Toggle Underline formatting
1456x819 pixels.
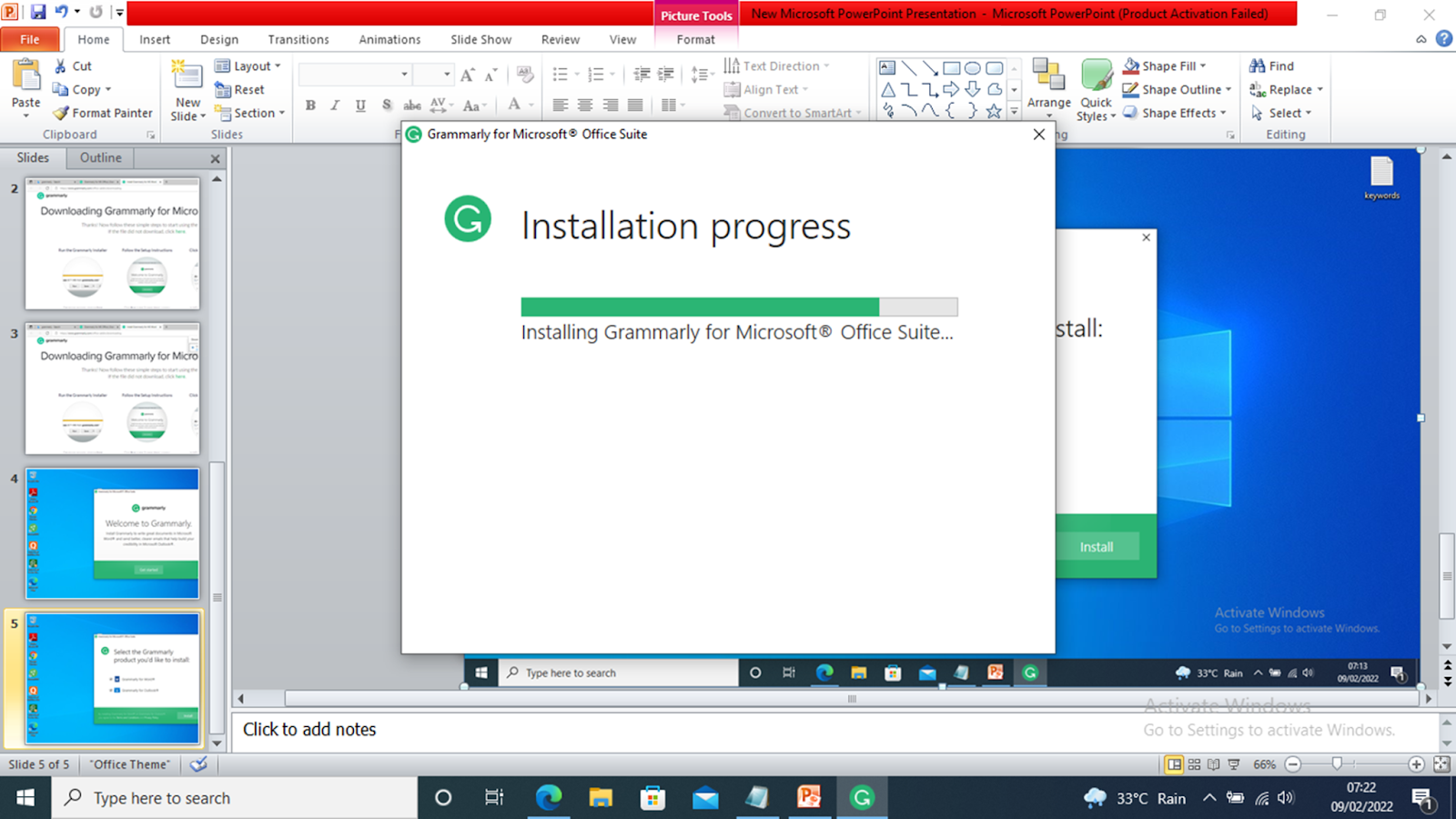tap(360, 105)
